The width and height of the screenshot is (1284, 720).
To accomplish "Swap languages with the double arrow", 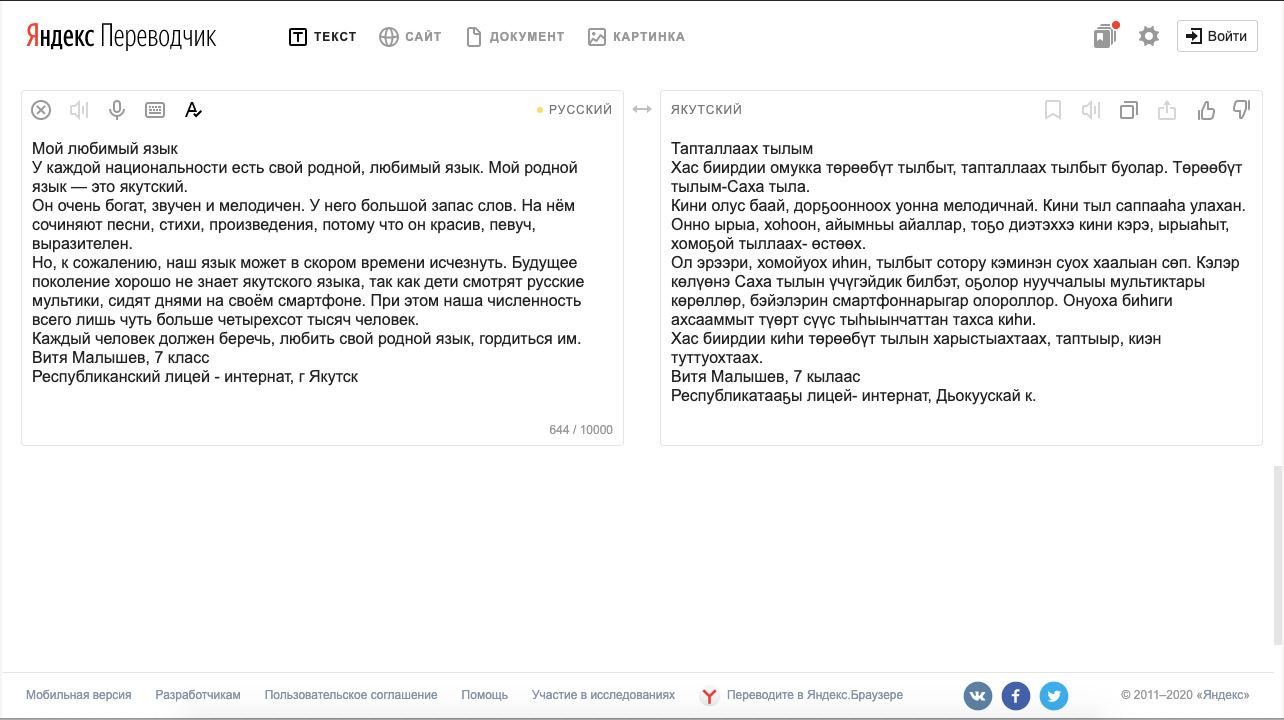I will tap(642, 110).
